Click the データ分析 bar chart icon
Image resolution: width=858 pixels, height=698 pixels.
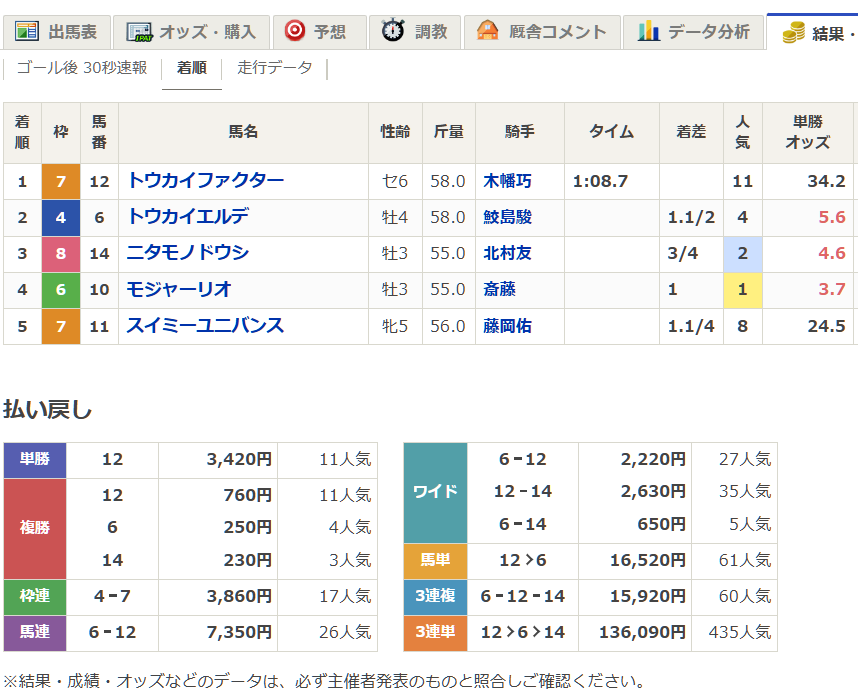[x=648, y=31]
